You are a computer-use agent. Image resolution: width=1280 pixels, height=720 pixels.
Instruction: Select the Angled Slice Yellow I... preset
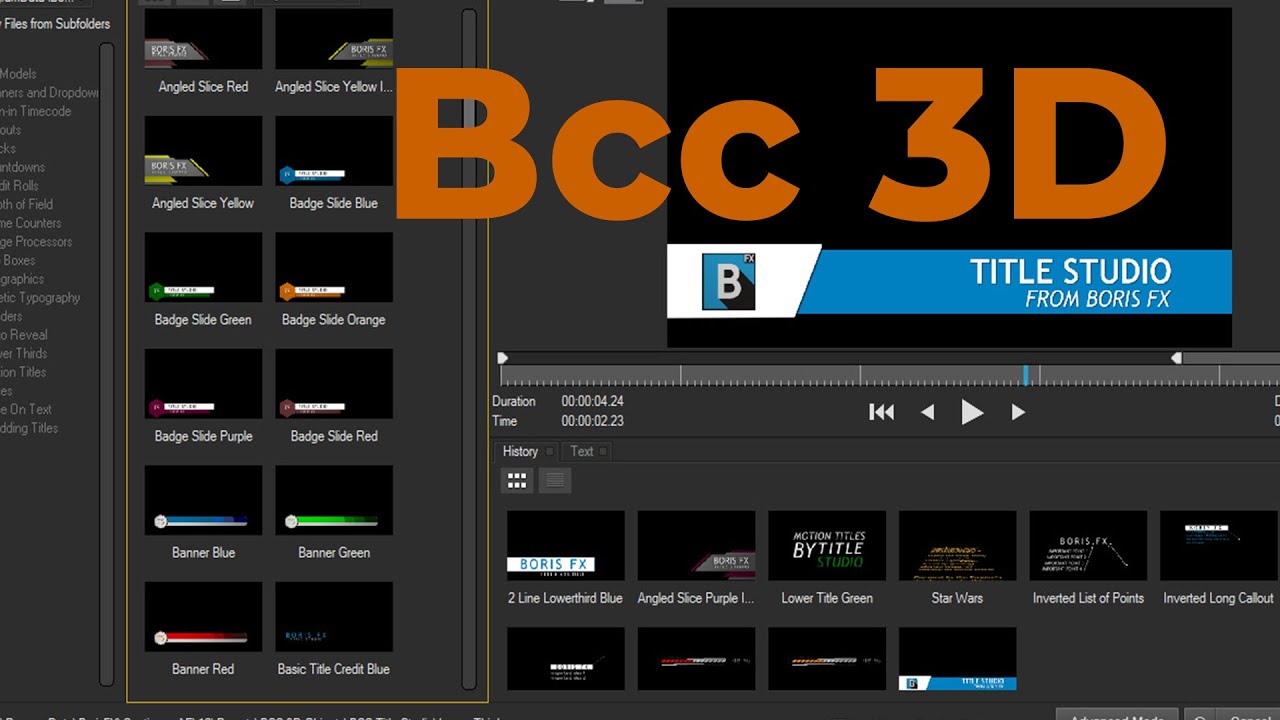pyautogui.click(x=334, y=51)
